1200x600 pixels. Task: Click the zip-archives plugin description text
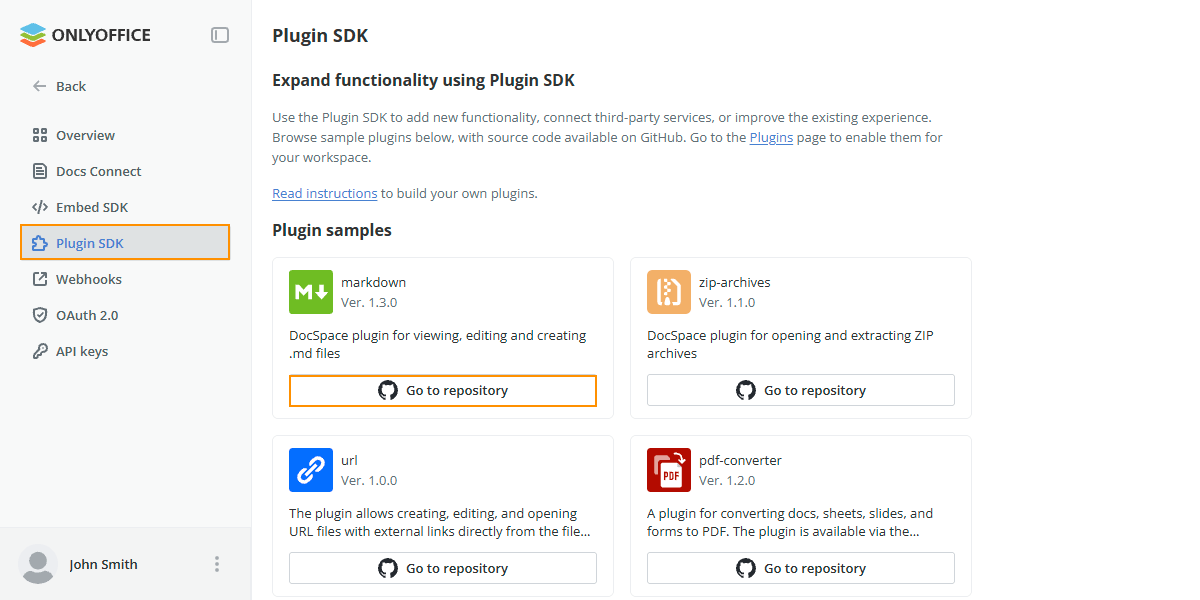(790, 344)
